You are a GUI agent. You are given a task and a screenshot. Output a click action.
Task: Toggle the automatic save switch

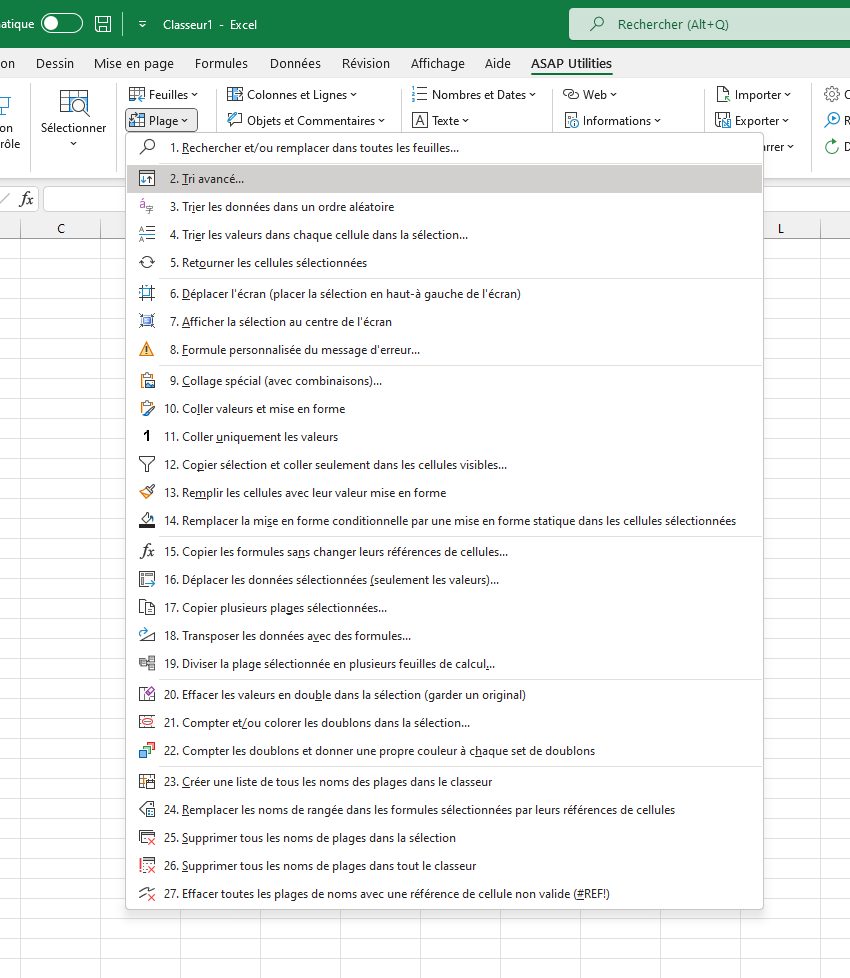(x=62, y=24)
